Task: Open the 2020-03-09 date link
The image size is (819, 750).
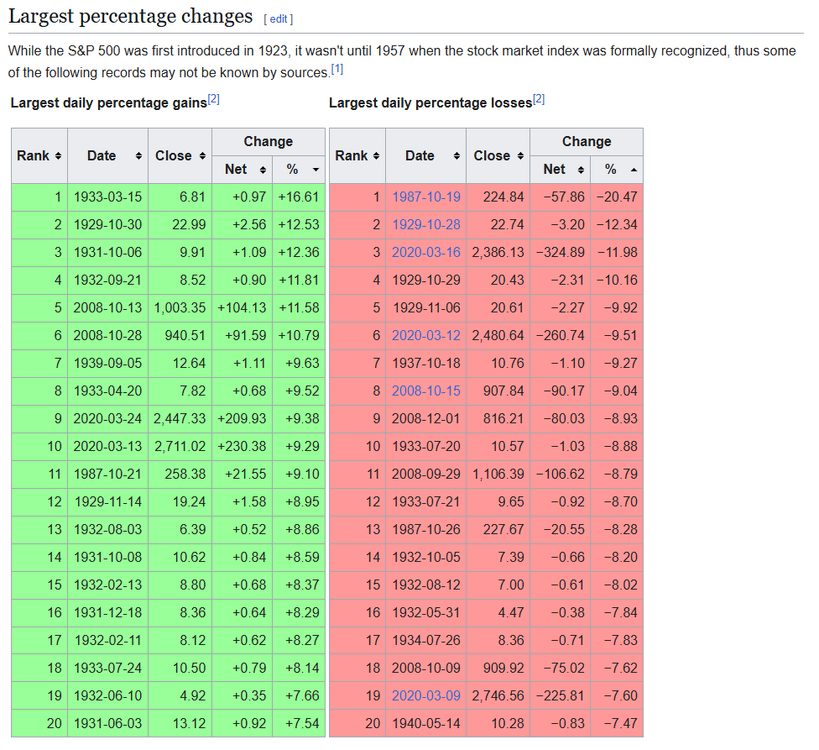Action: pos(426,696)
